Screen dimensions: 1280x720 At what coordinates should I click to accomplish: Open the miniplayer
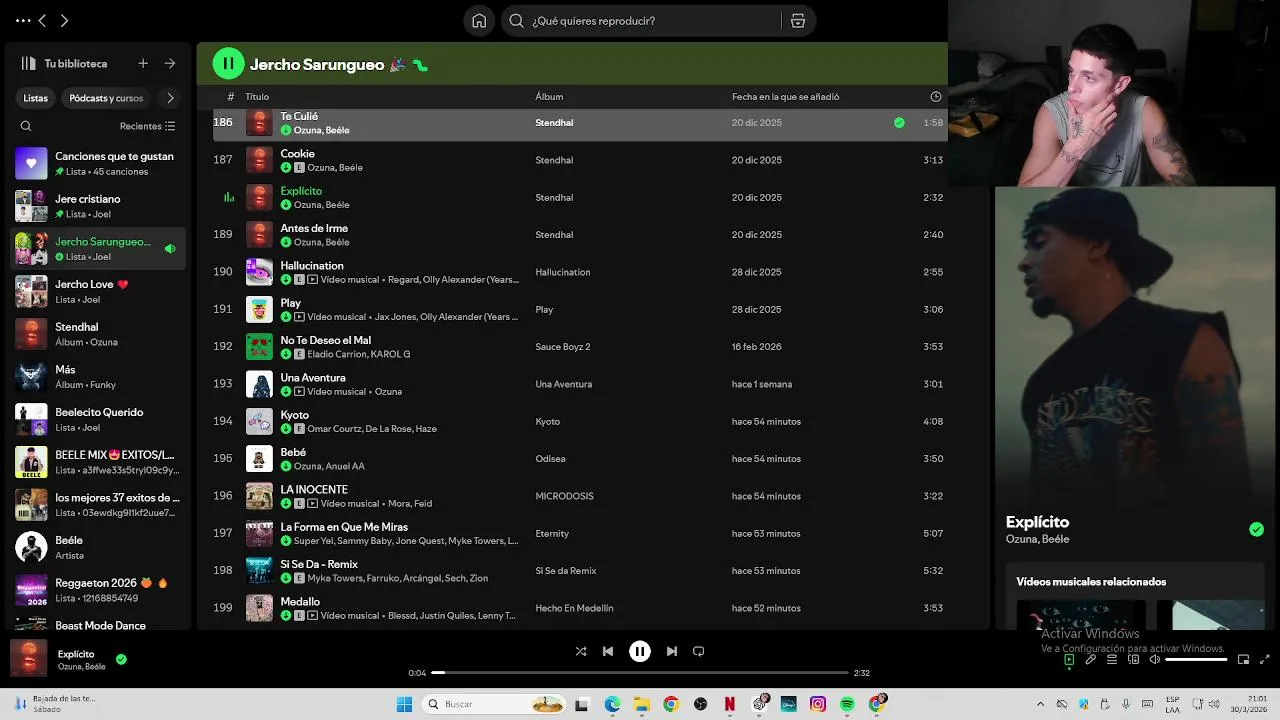click(1244, 659)
